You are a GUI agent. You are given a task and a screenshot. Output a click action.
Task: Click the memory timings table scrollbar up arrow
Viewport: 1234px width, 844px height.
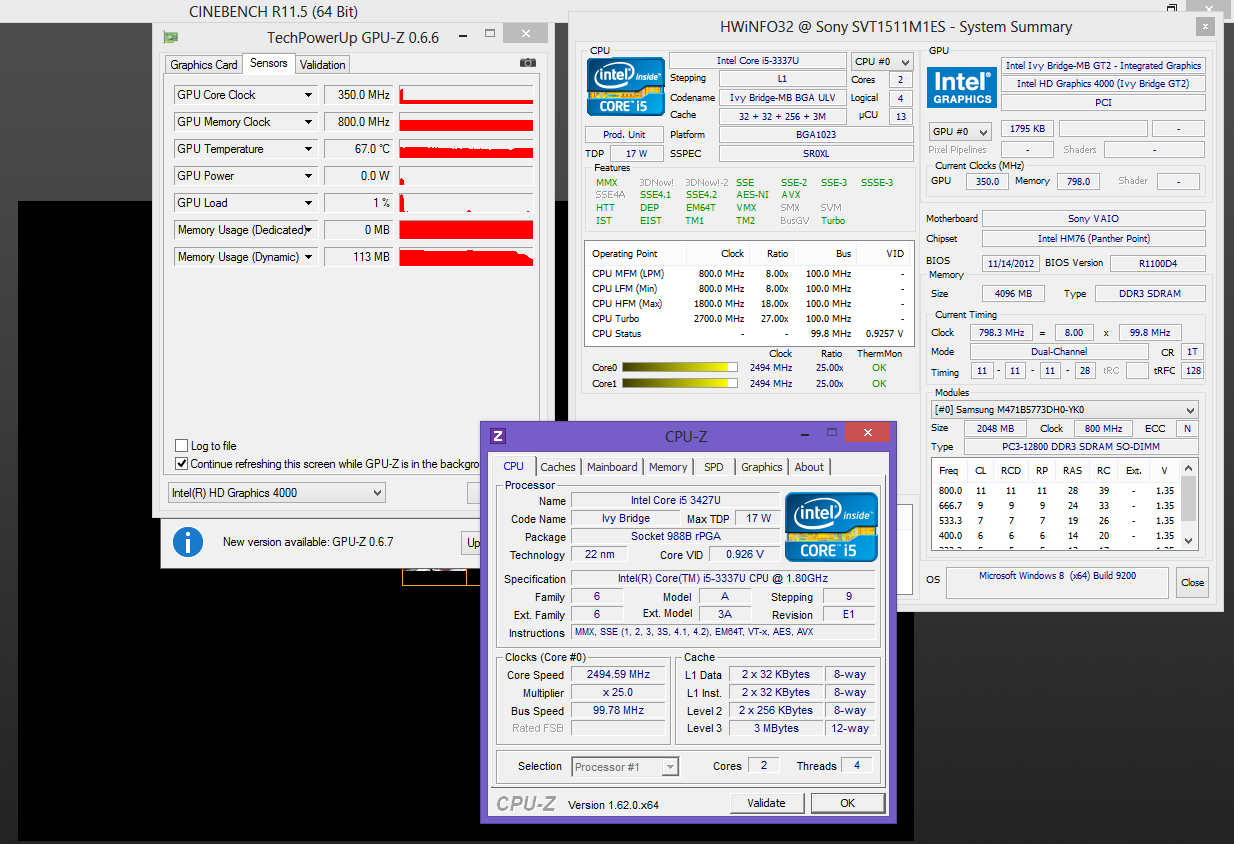click(x=1189, y=467)
